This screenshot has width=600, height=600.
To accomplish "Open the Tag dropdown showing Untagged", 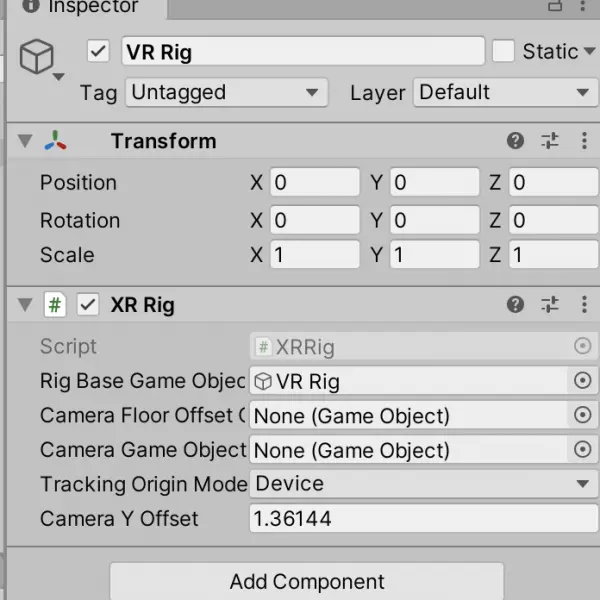I will 227,93.
